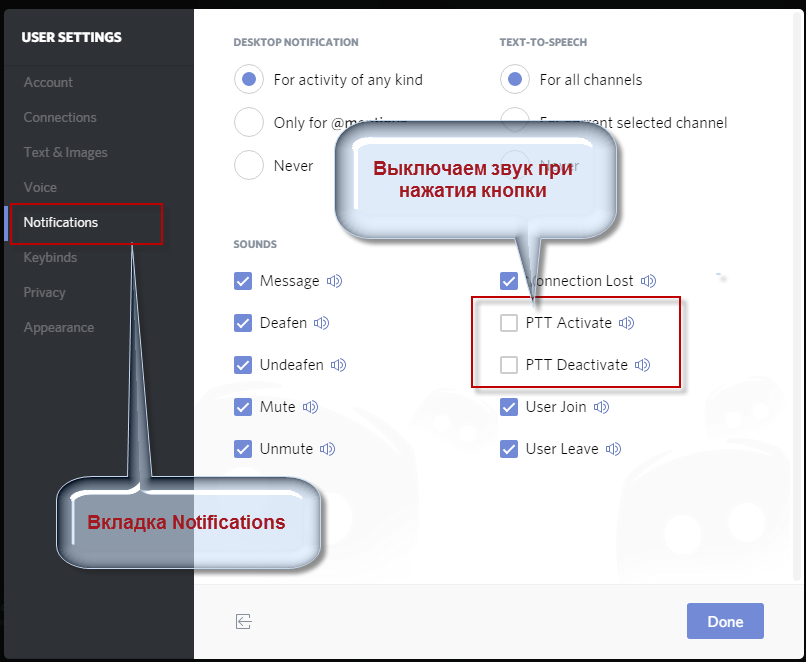Screen dimensions: 806x662
Task: Select Never under Desktop Notification
Action: (249, 165)
